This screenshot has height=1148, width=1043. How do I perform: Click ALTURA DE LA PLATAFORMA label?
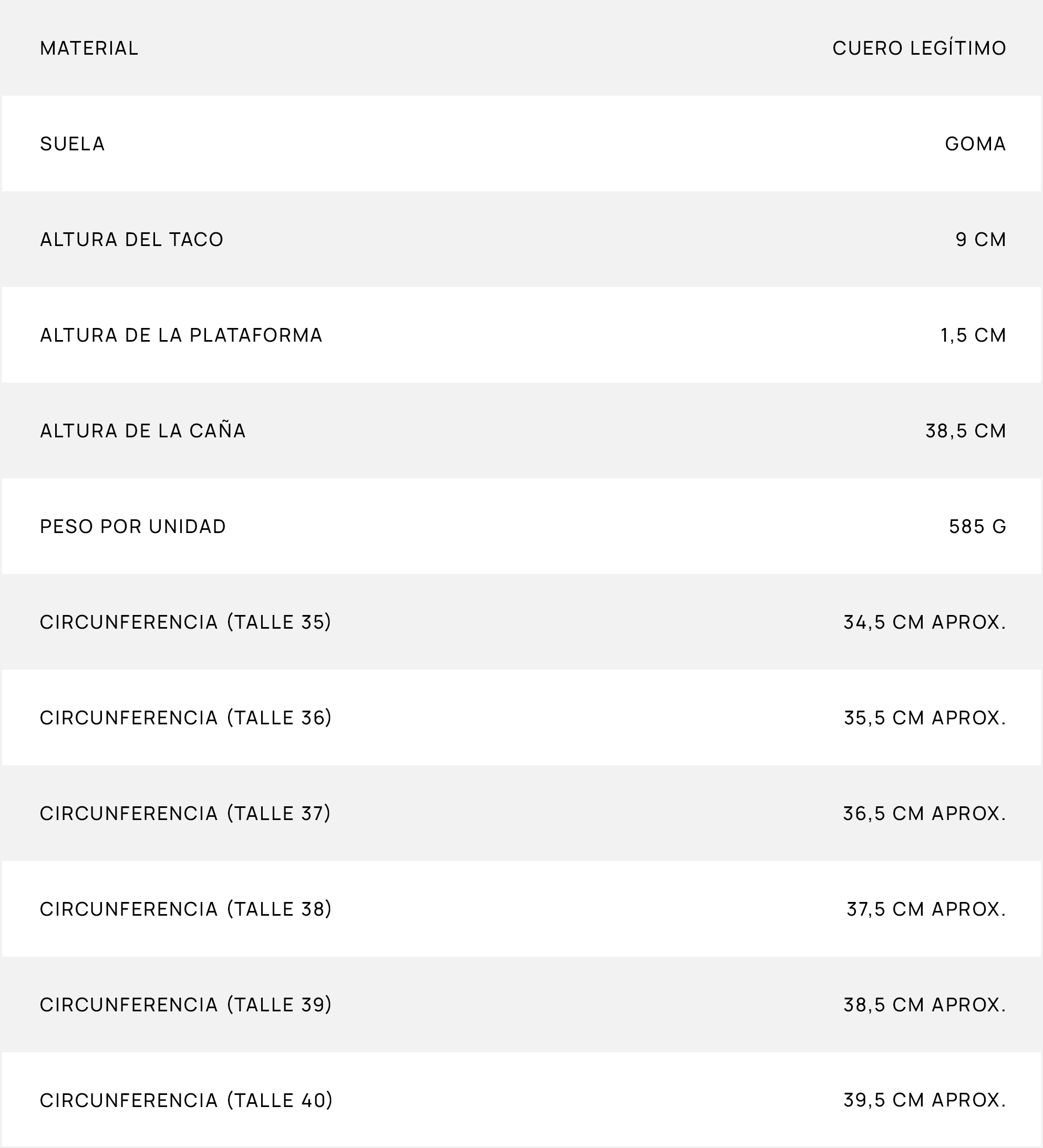[182, 335]
